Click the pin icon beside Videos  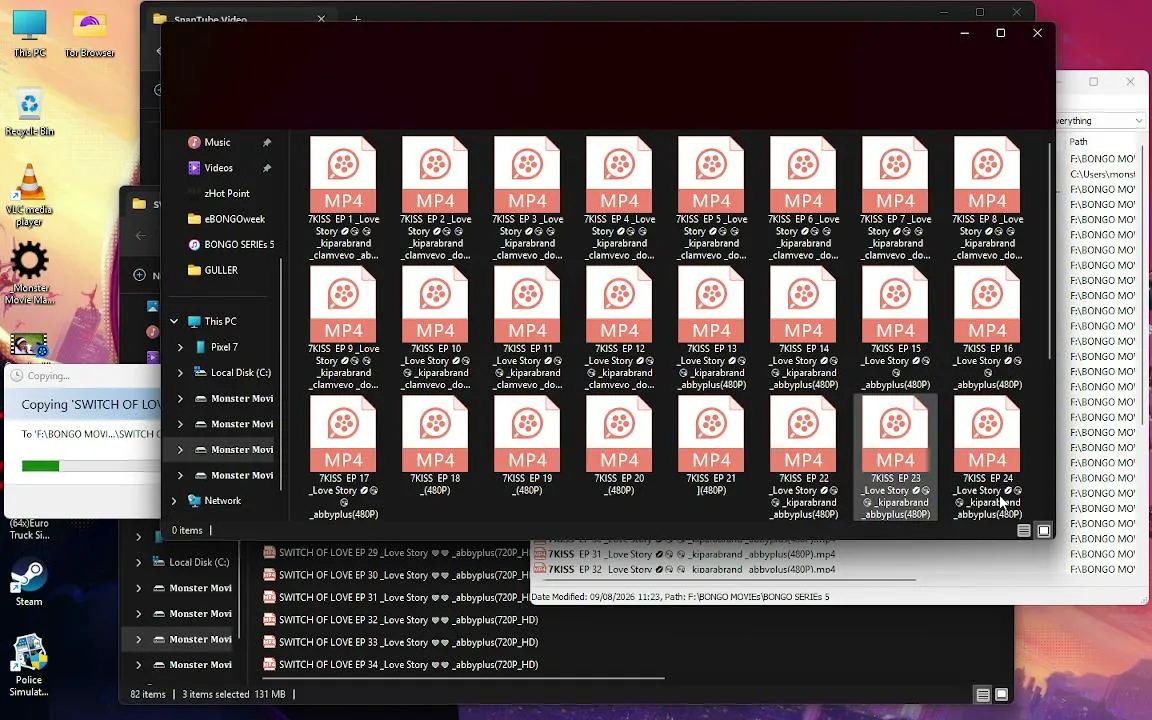point(267,168)
